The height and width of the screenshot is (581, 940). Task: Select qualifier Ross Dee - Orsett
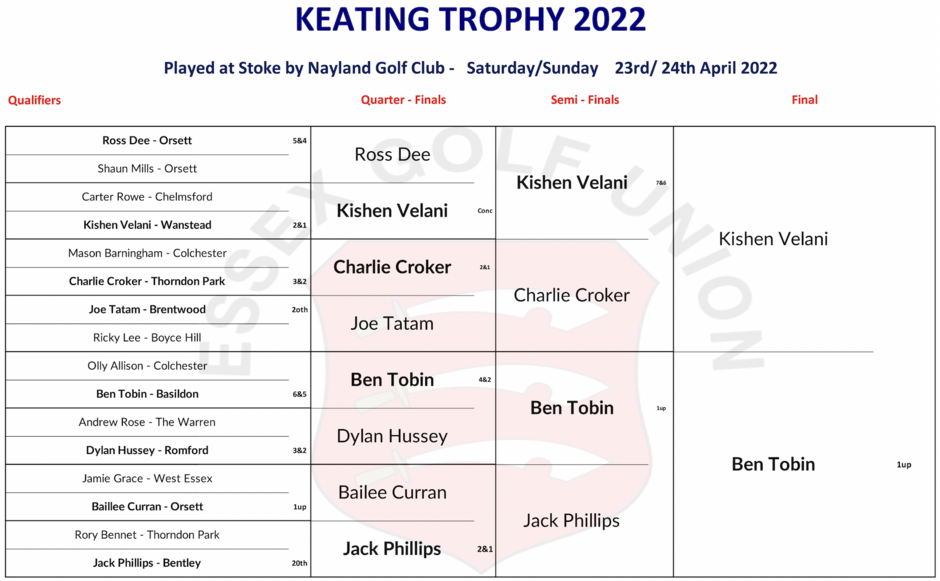coord(147,141)
